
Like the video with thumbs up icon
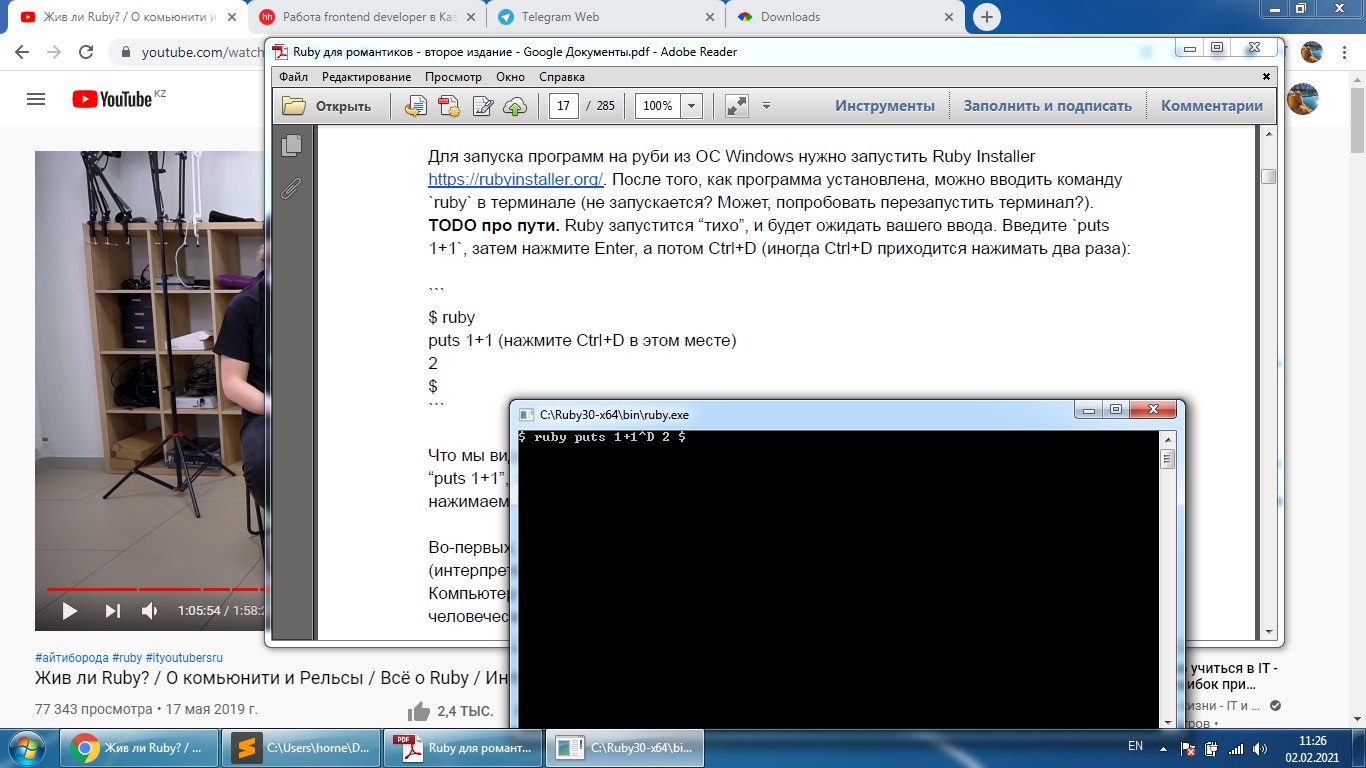click(419, 712)
